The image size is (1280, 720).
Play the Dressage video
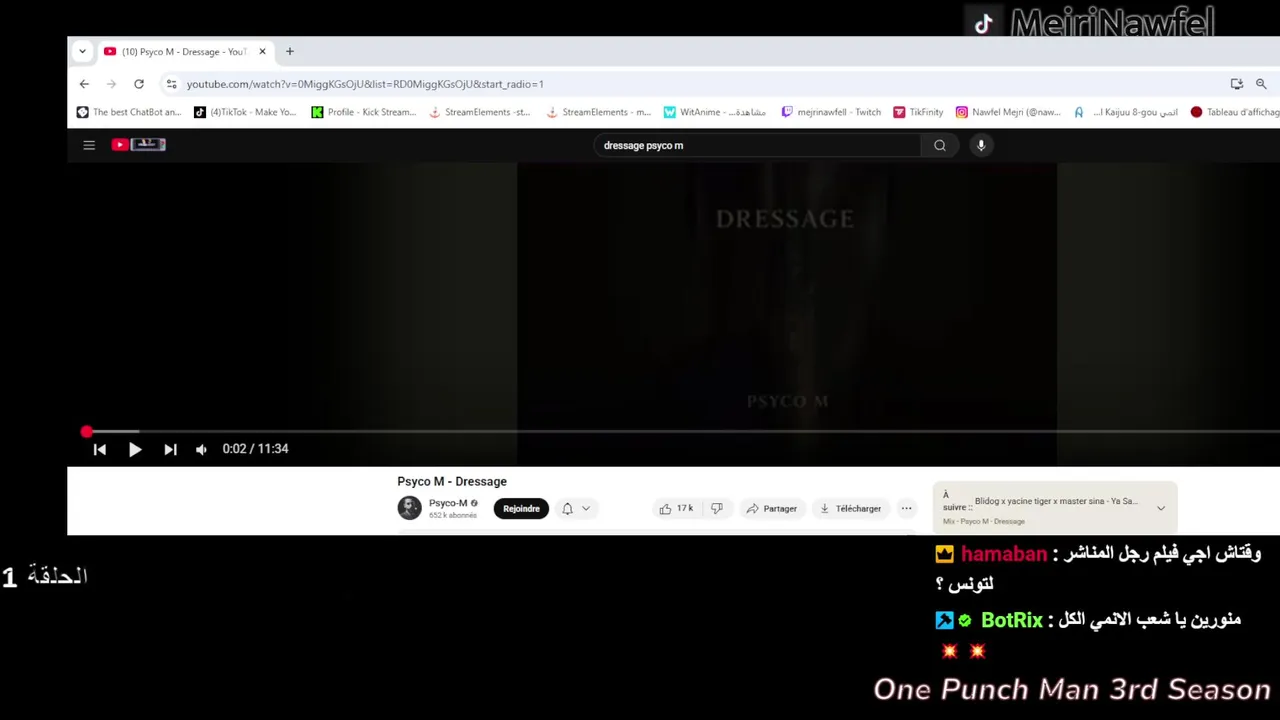click(135, 449)
